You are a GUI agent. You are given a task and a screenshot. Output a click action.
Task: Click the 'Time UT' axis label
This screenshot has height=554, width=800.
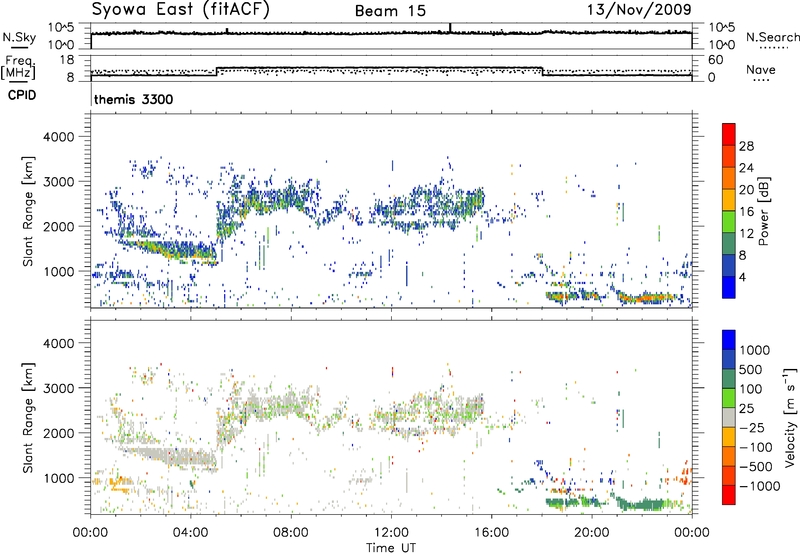390,547
